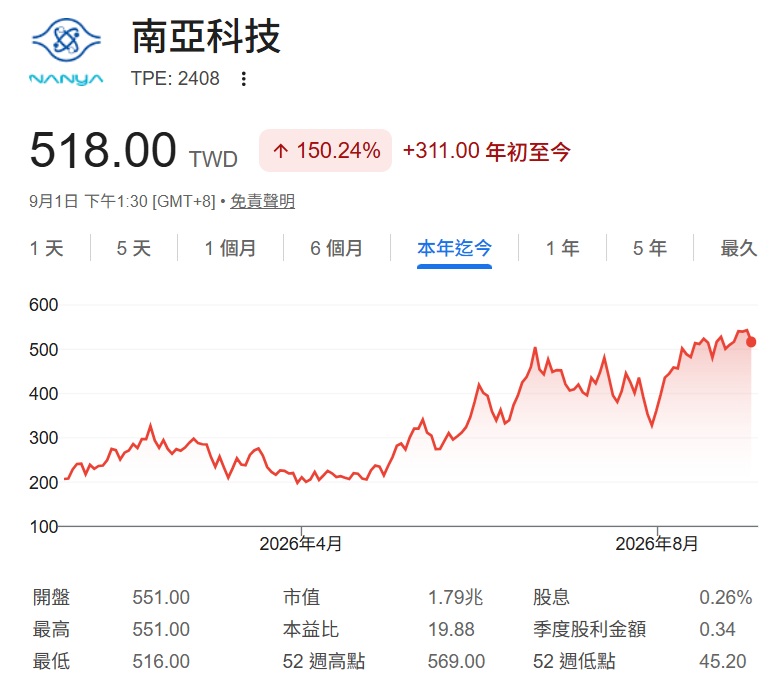Click the 季度股利金額 value 0.34
Screen dimensions: 780x685
[717, 630]
